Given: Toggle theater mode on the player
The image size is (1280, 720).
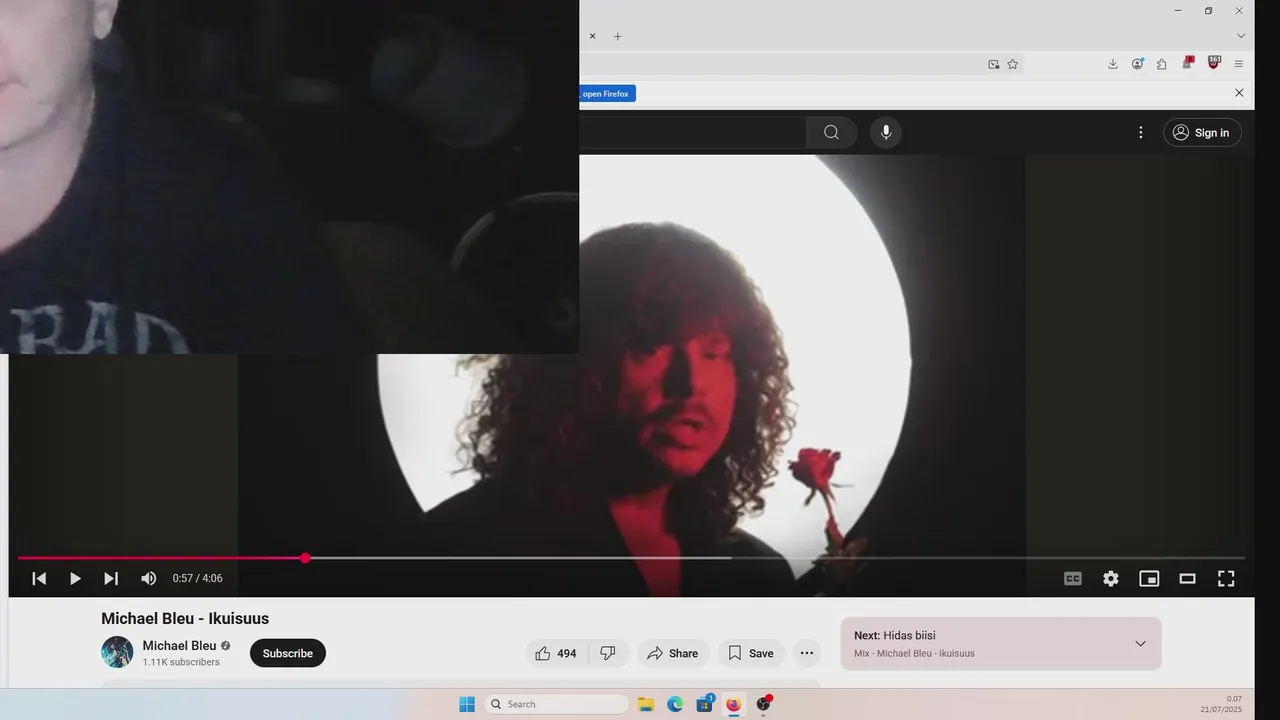Looking at the screenshot, I should (1187, 578).
